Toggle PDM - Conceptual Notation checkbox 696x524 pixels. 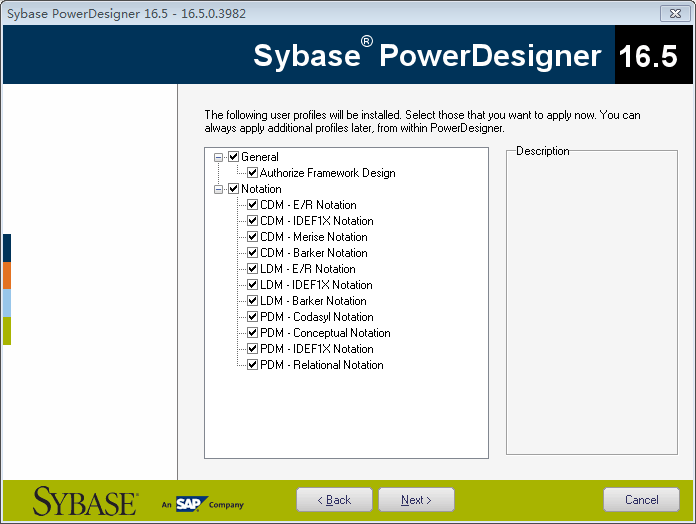click(253, 332)
